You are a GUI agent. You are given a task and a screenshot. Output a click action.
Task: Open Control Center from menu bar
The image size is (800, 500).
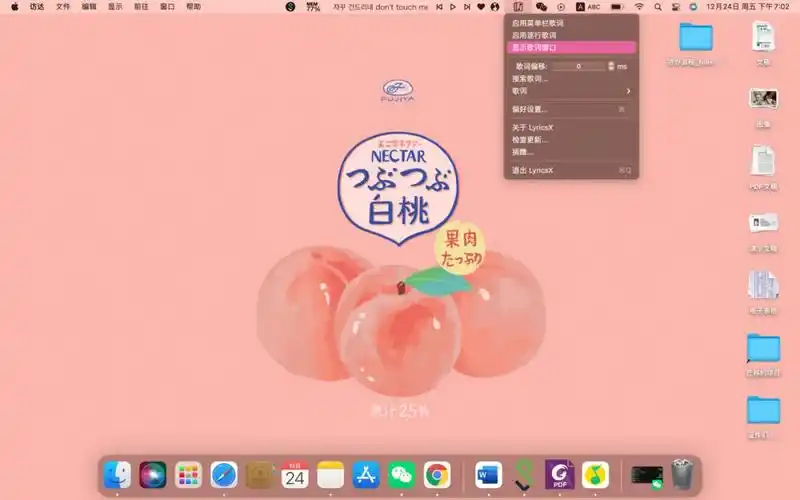point(676,7)
